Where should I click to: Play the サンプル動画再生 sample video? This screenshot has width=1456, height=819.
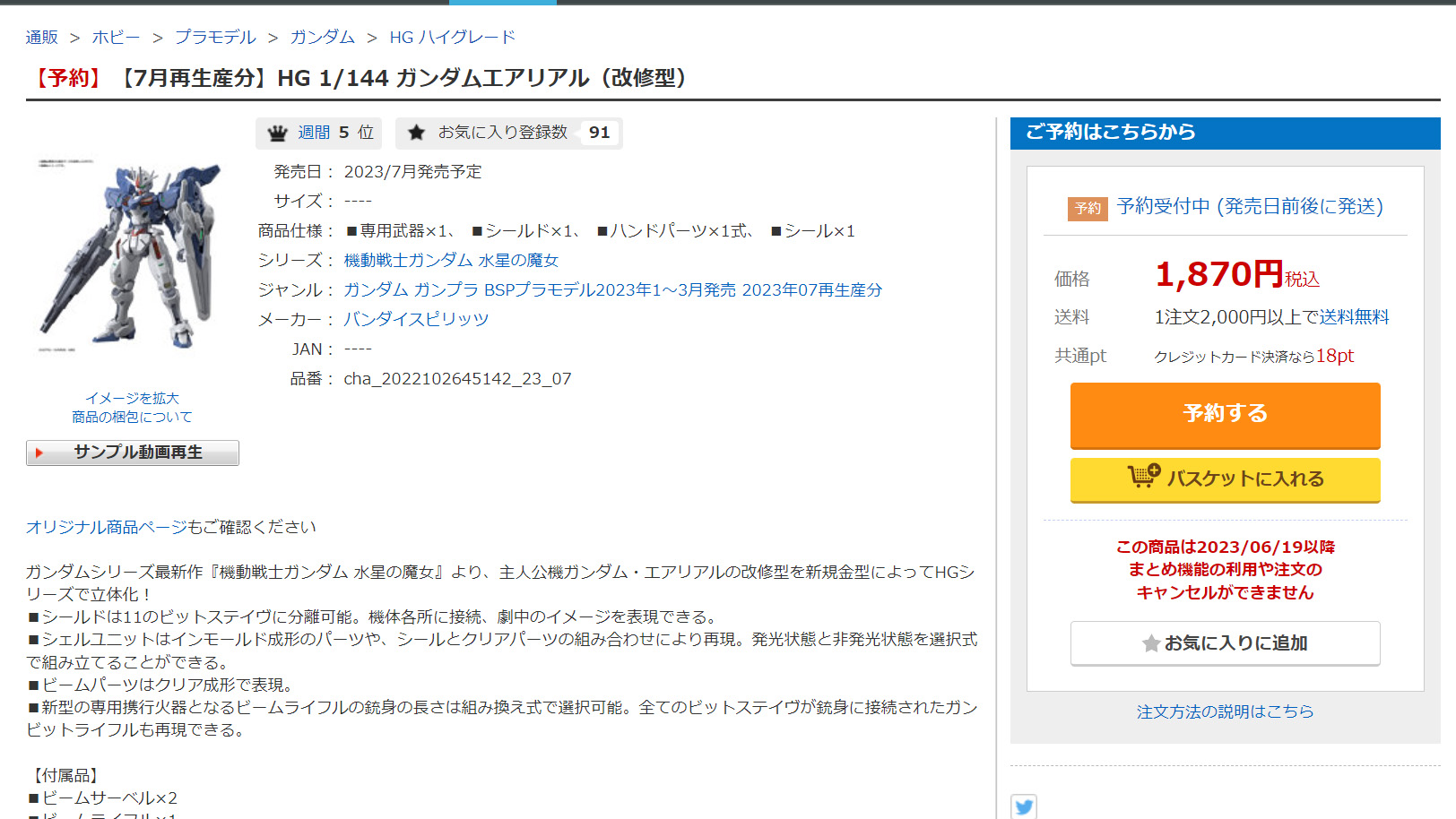(133, 453)
